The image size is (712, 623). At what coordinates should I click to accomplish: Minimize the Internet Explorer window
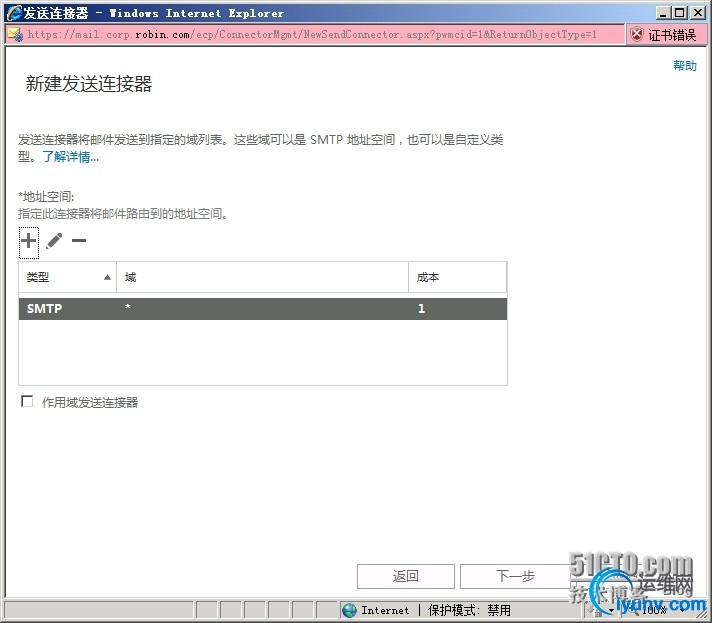(x=663, y=13)
